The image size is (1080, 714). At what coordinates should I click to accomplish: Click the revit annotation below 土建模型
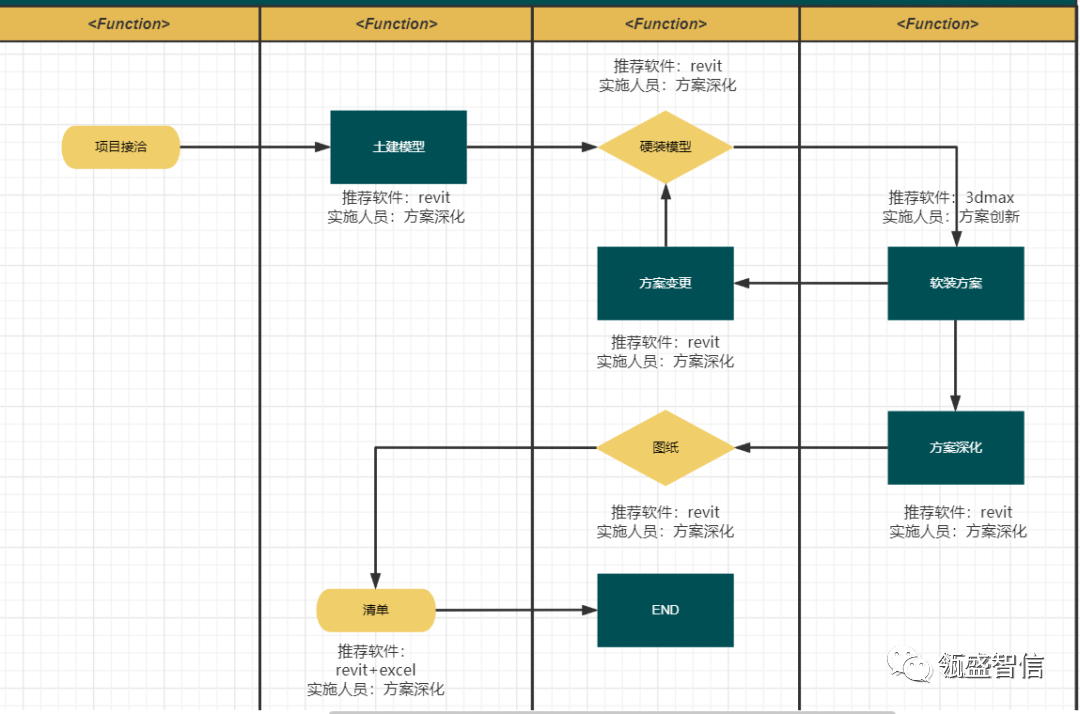click(x=396, y=207)
